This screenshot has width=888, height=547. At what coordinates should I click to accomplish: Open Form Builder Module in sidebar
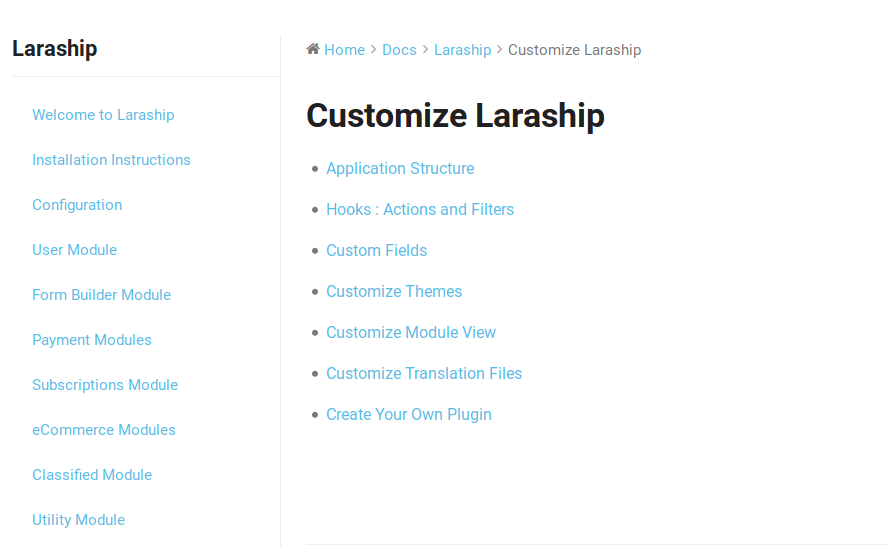[101, 295]
